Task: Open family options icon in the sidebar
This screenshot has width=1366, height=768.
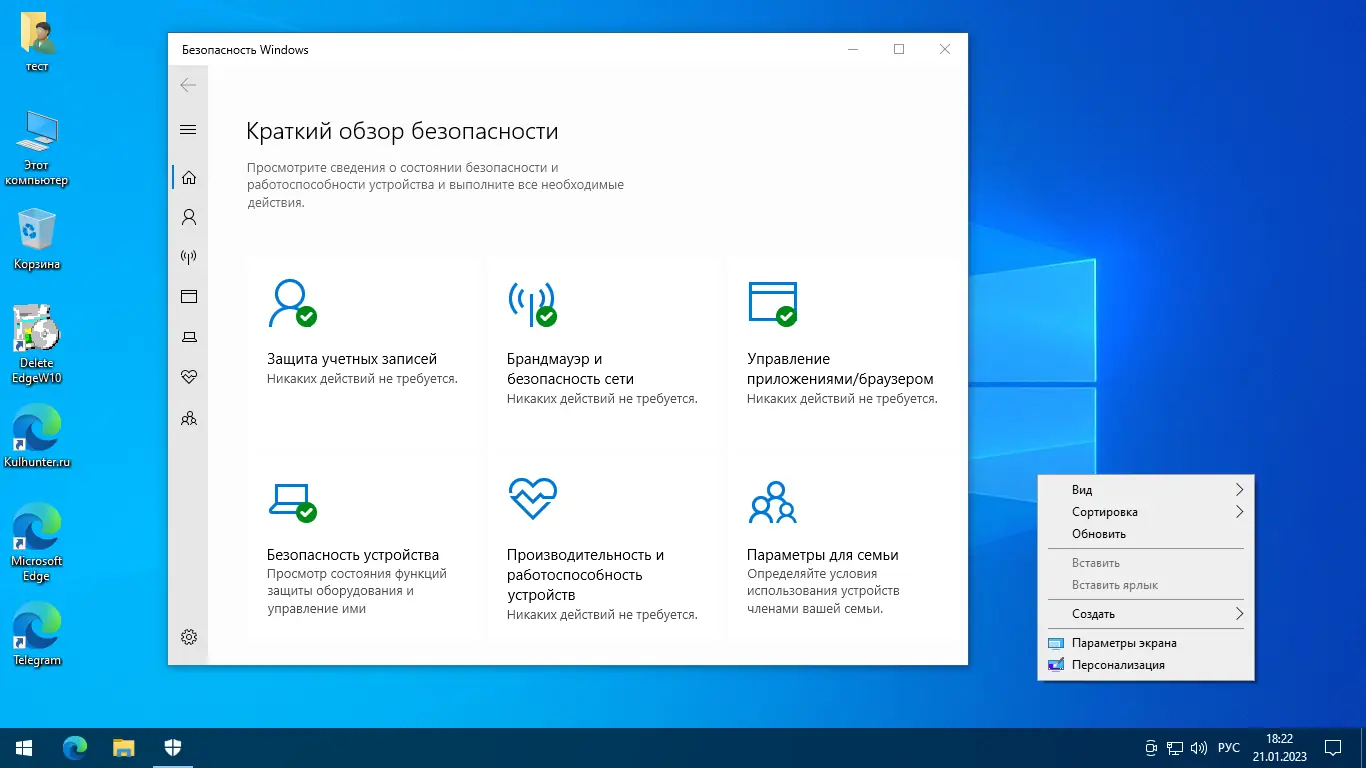Action: [x=188, y=418]
